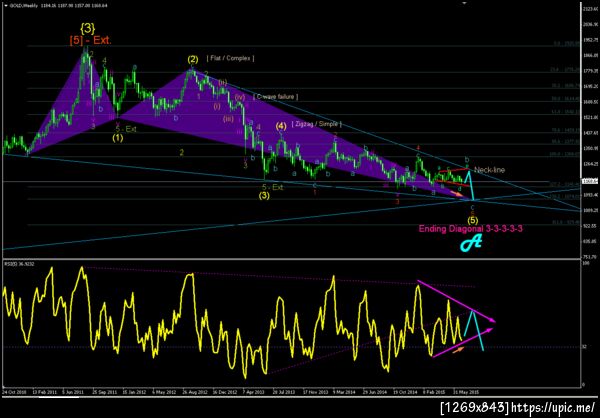Select the orange arrow in the RSI panel
Screen dimensions: 600x418
click(458, 349)
